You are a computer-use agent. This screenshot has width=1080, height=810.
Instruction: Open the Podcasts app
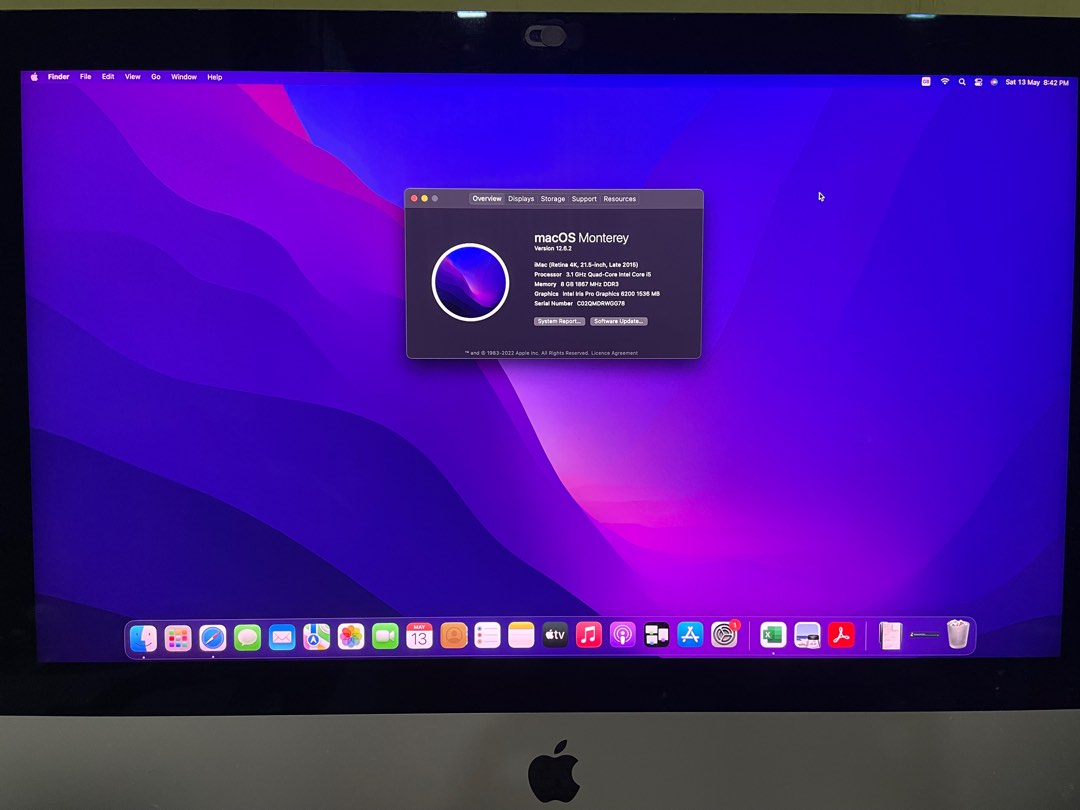point(622,635)
